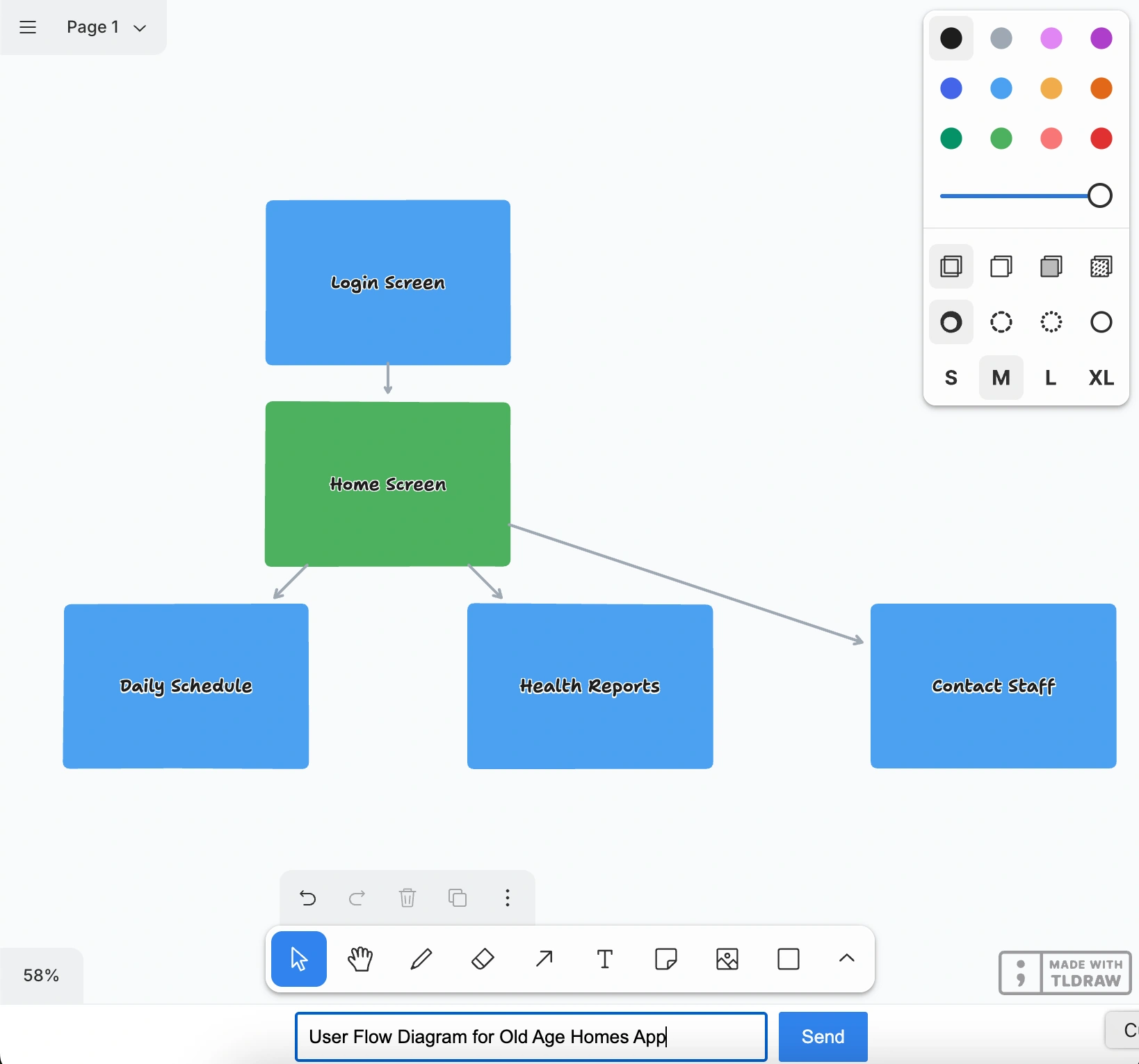The width and height of the screenshot is (1139, 1064).
Task: Open the image media tool
Action: point(727,959)
